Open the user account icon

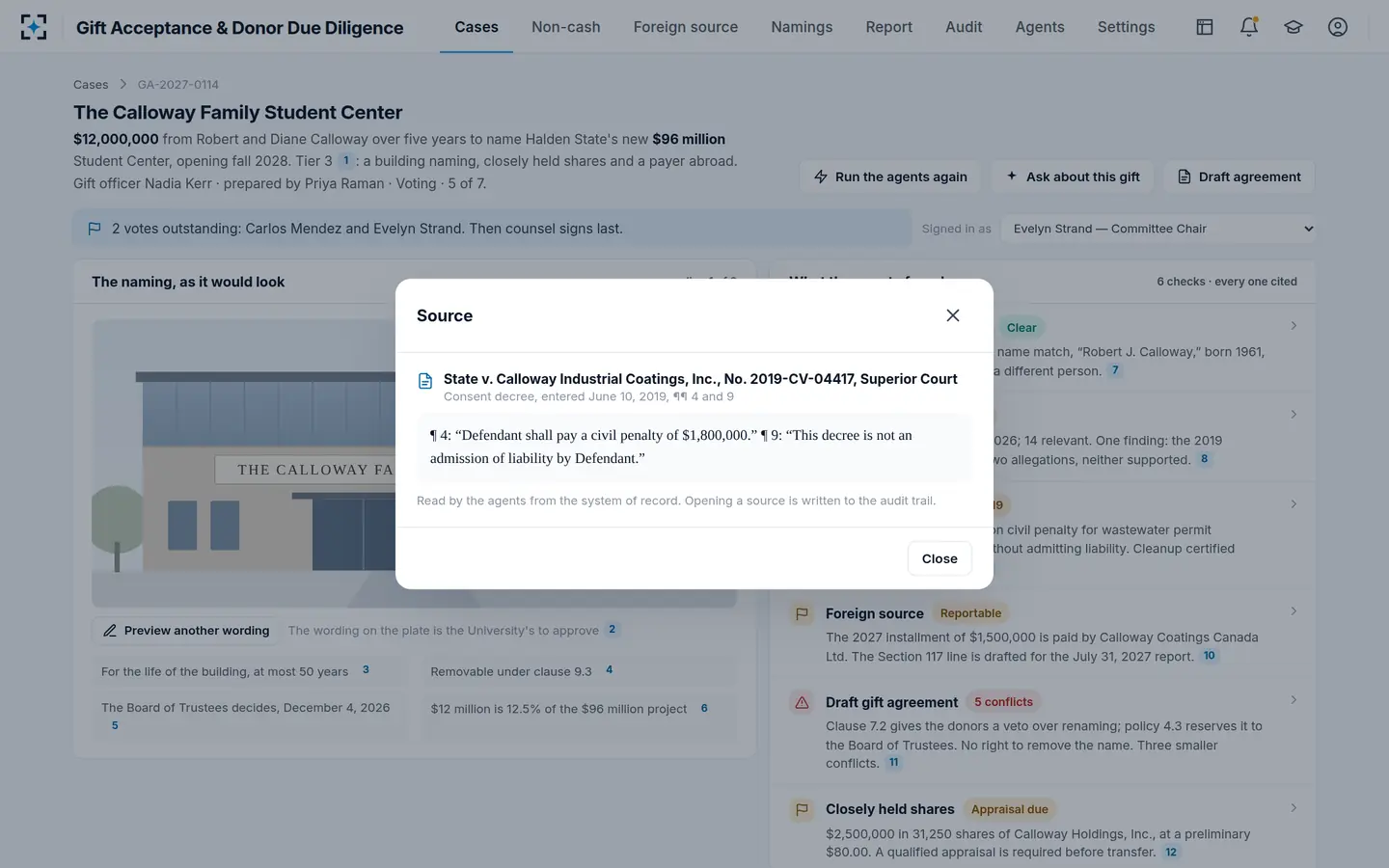click(1338, 27)
